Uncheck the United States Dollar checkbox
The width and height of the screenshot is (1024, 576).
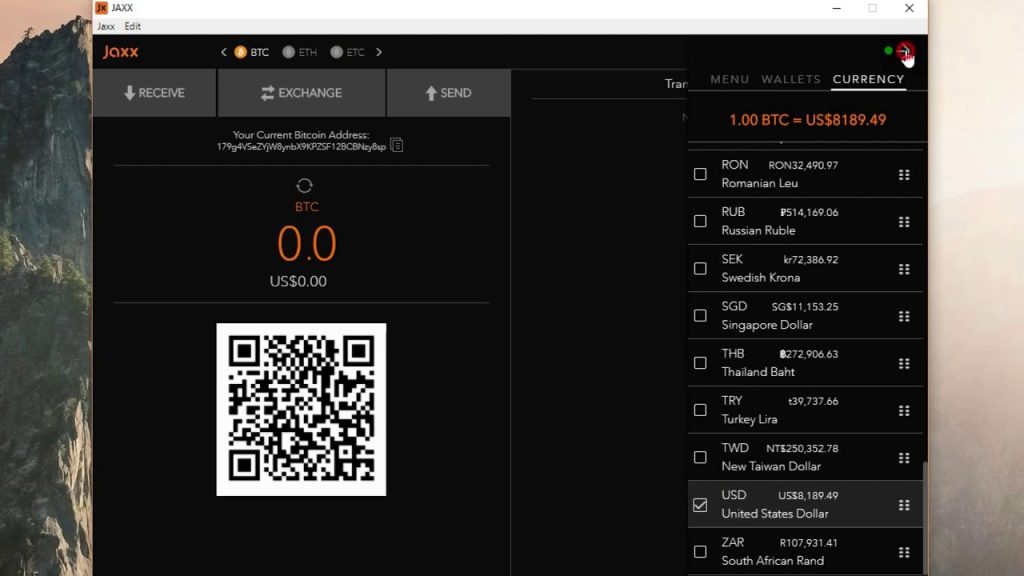700,505
